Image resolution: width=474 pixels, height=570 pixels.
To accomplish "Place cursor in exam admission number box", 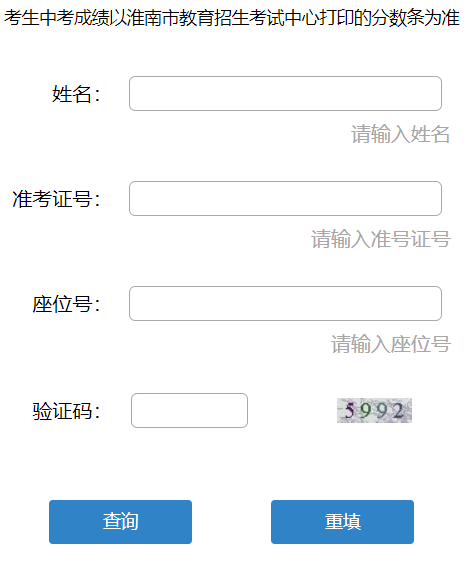I will click(x=285, y=198).
